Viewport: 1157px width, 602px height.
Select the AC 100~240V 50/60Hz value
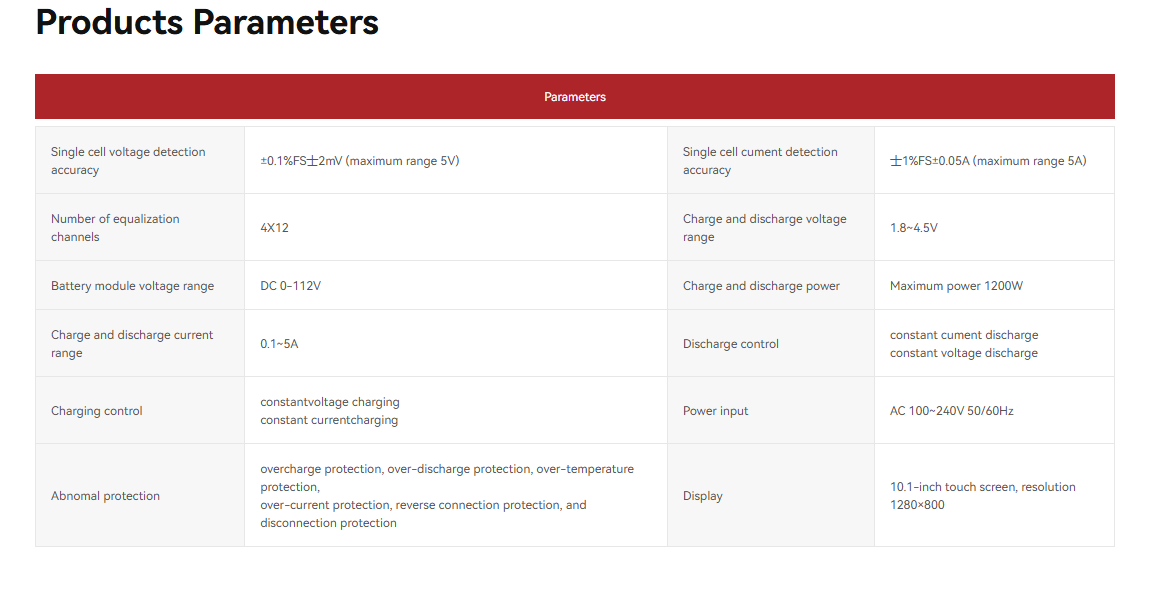click(x=952, y=411)
